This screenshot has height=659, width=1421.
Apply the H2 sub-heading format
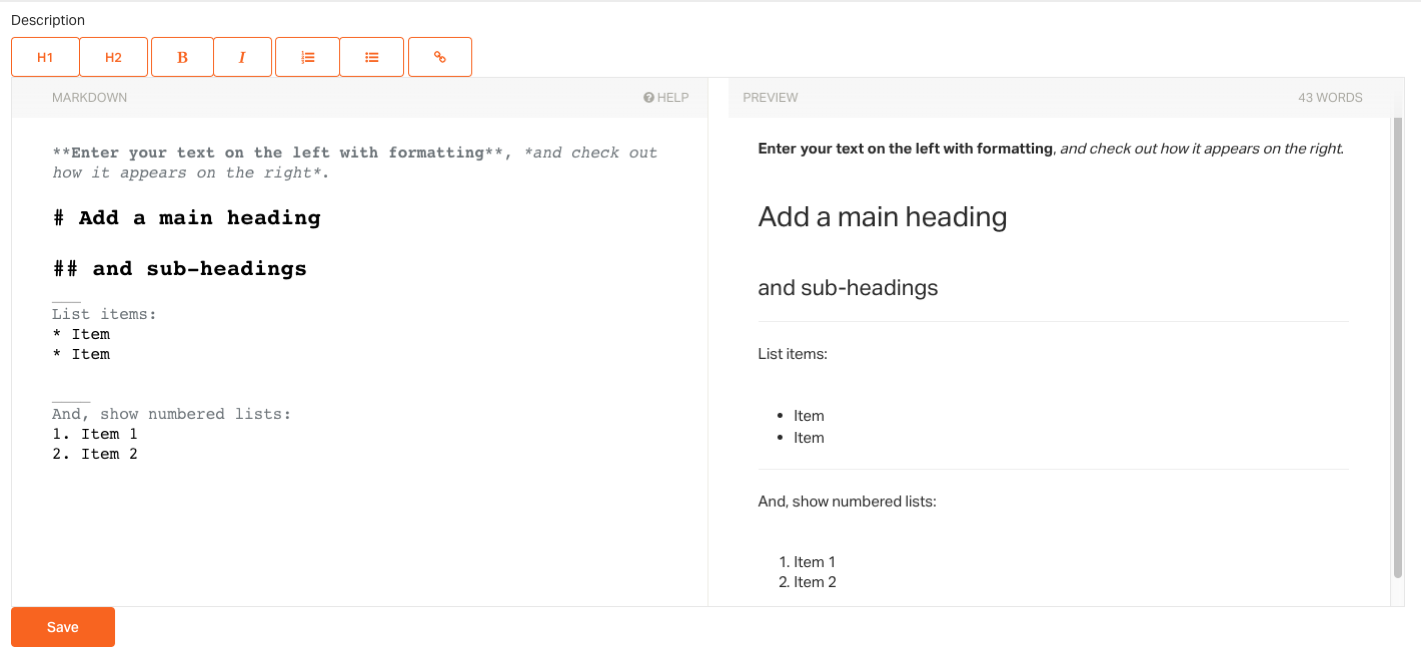(x=113, y=57)
